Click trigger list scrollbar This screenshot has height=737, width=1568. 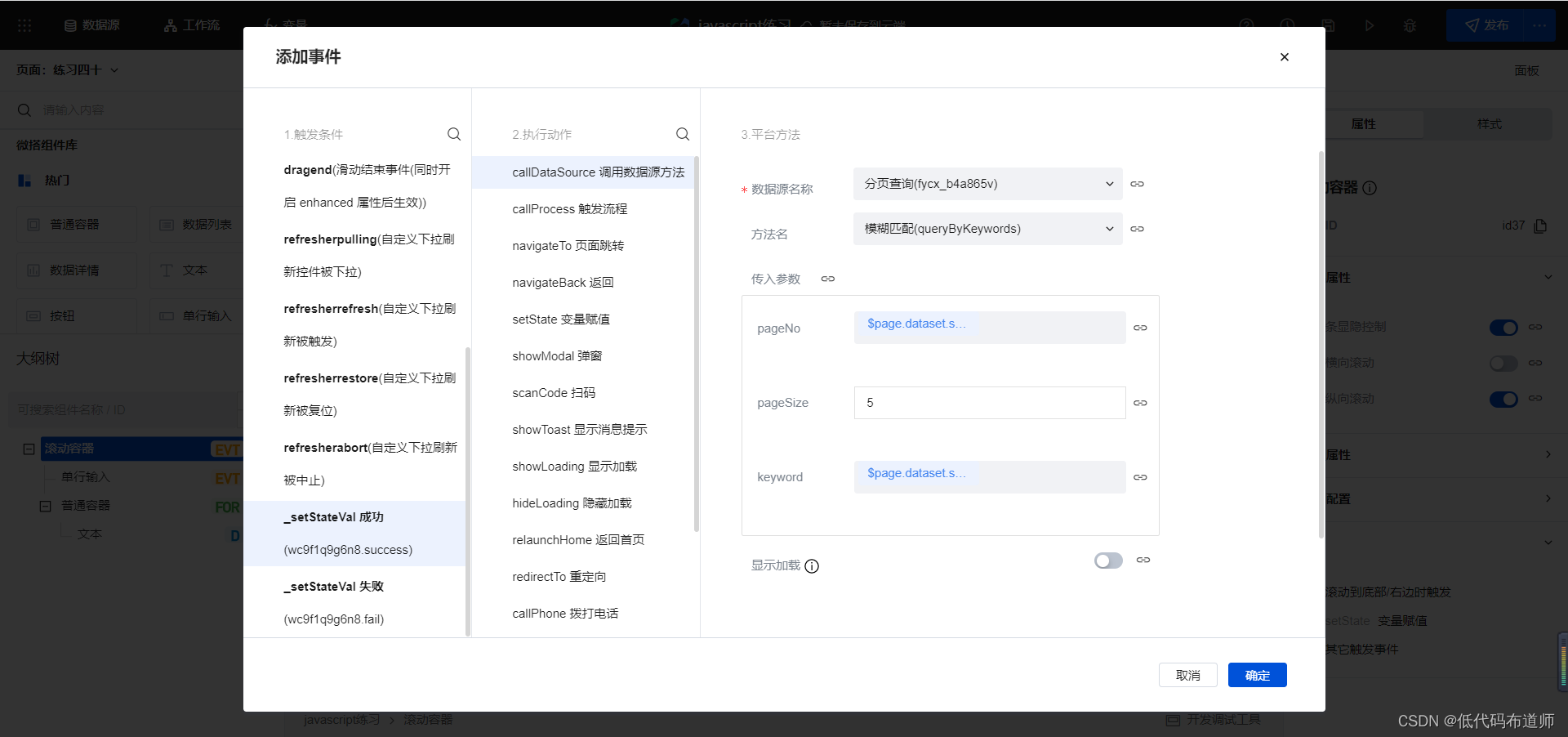pos(468,491)
